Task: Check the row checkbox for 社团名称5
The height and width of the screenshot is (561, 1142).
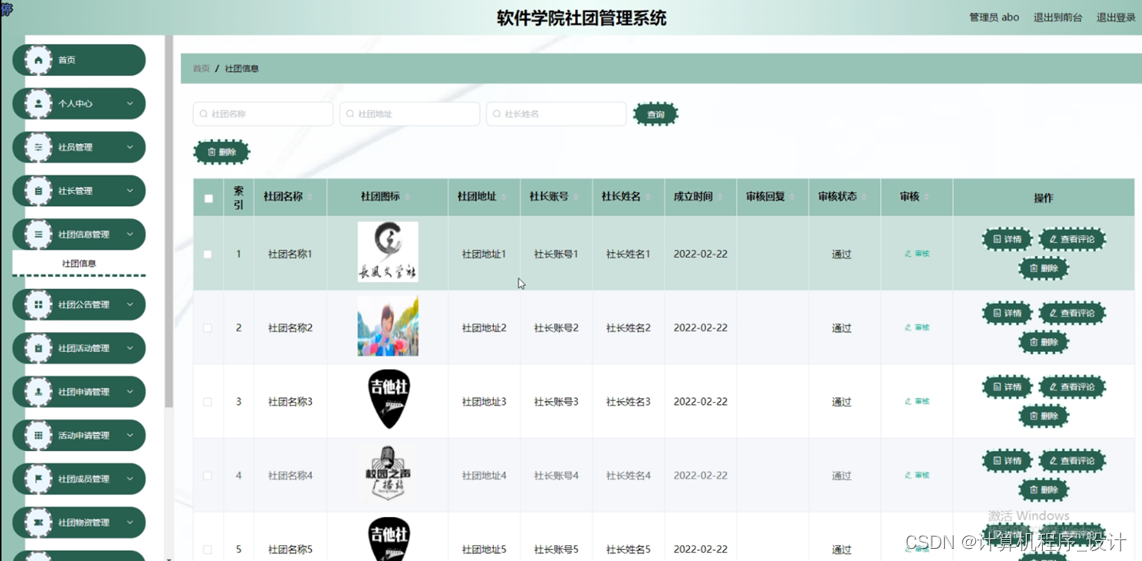Action: click(x=208, y=549)
